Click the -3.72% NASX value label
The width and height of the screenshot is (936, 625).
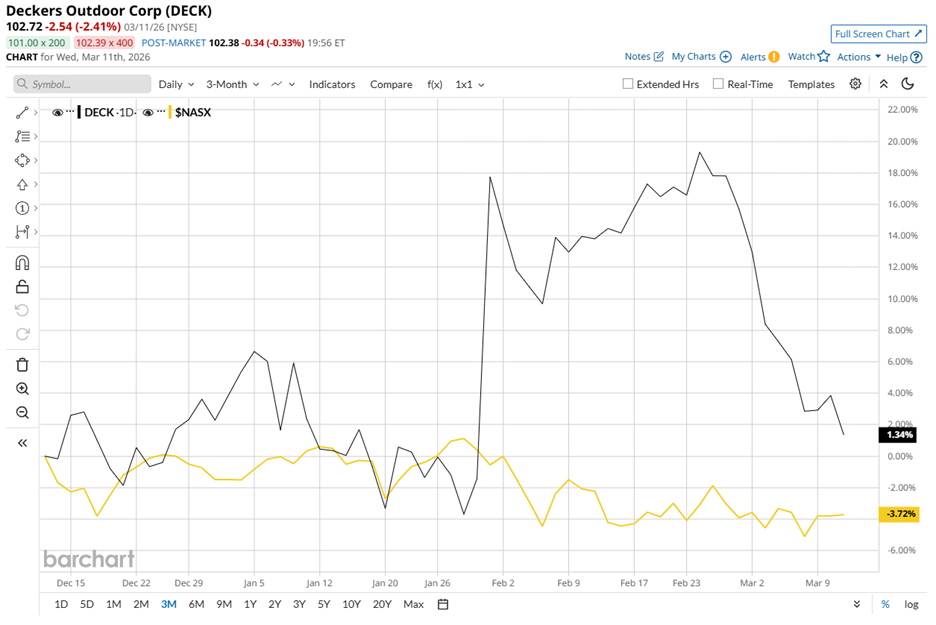point(898,514)
